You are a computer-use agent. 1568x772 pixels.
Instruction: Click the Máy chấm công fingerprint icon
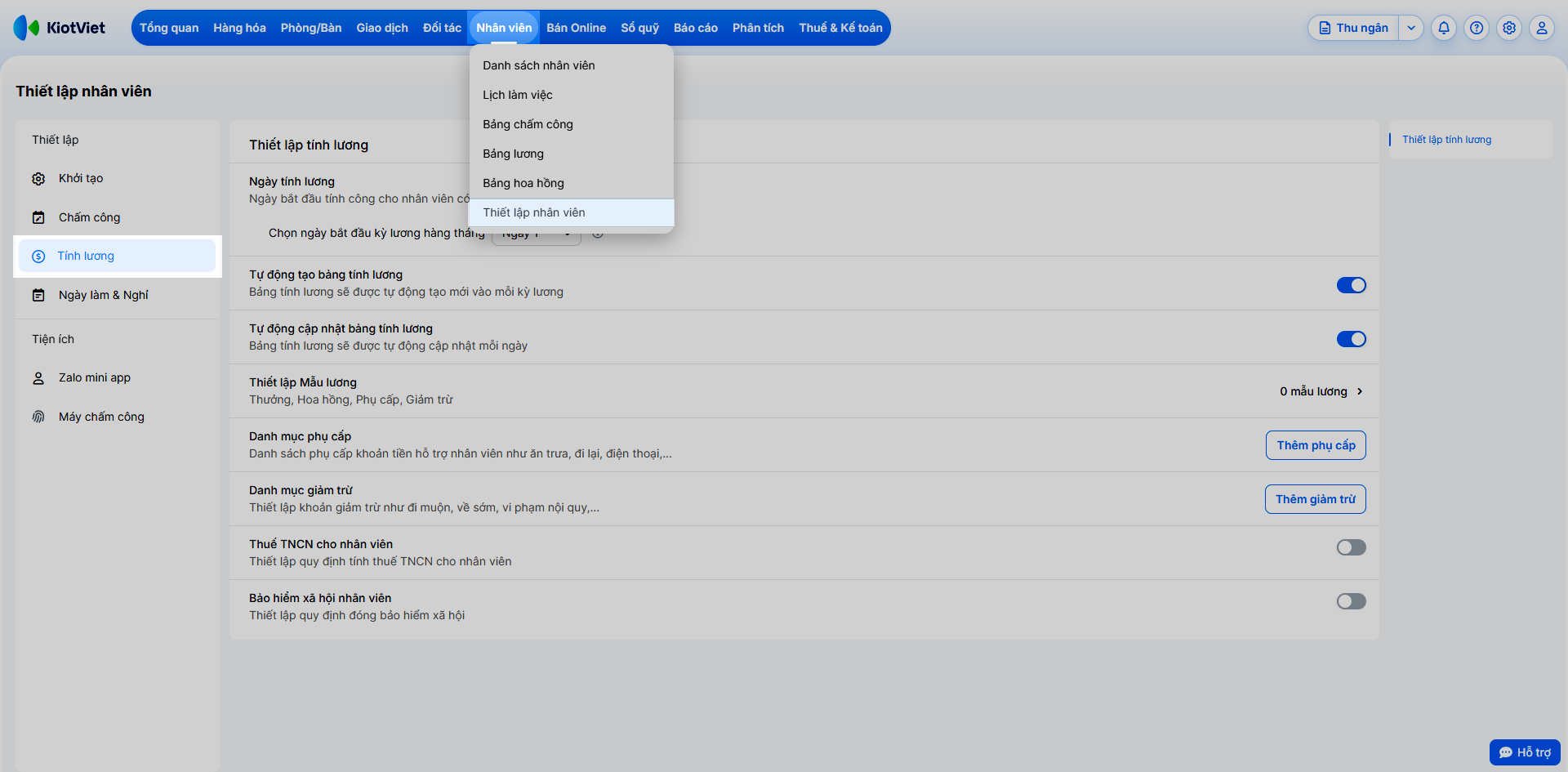[x=38, y=417]
